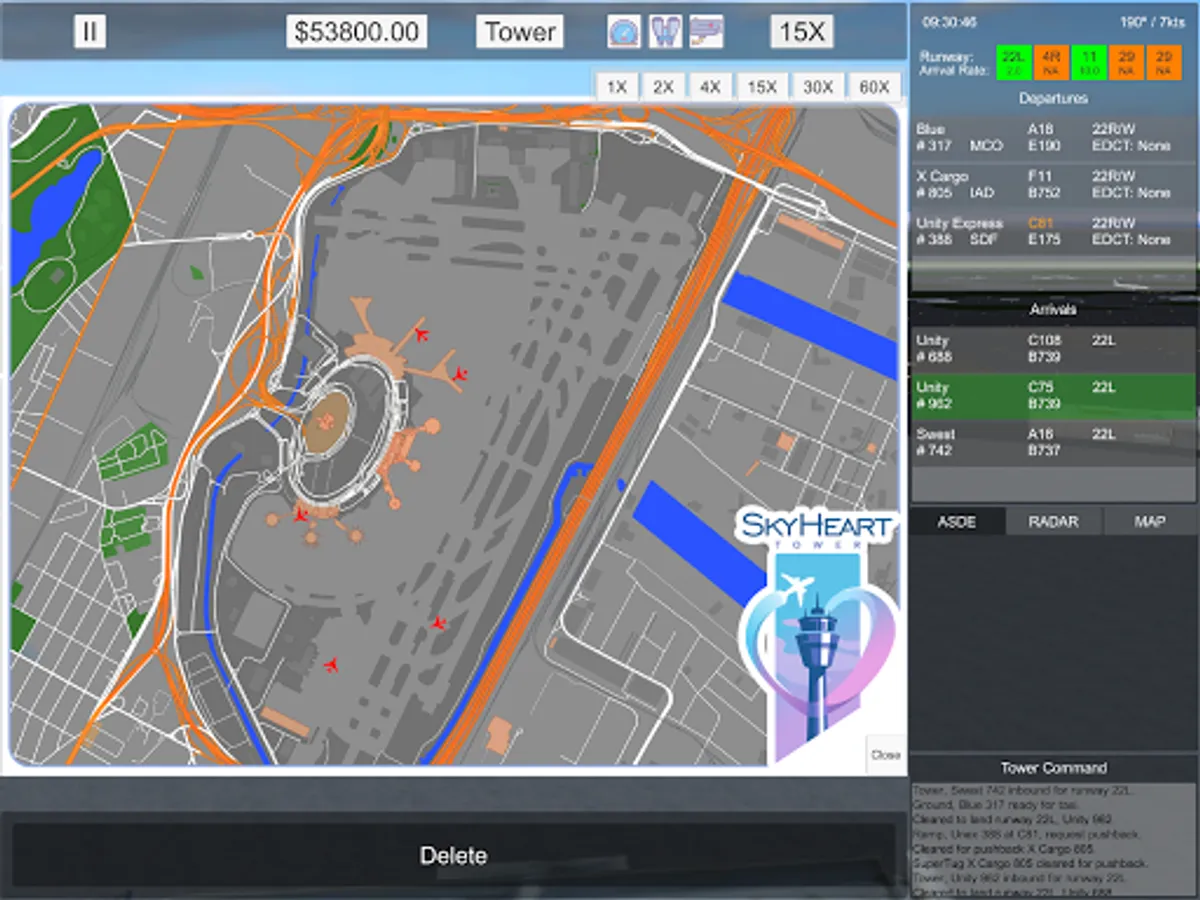This screenshot has height=900, width=1200.
Task: Click the Tower Command log header
Action: [x=1053, y=768]
